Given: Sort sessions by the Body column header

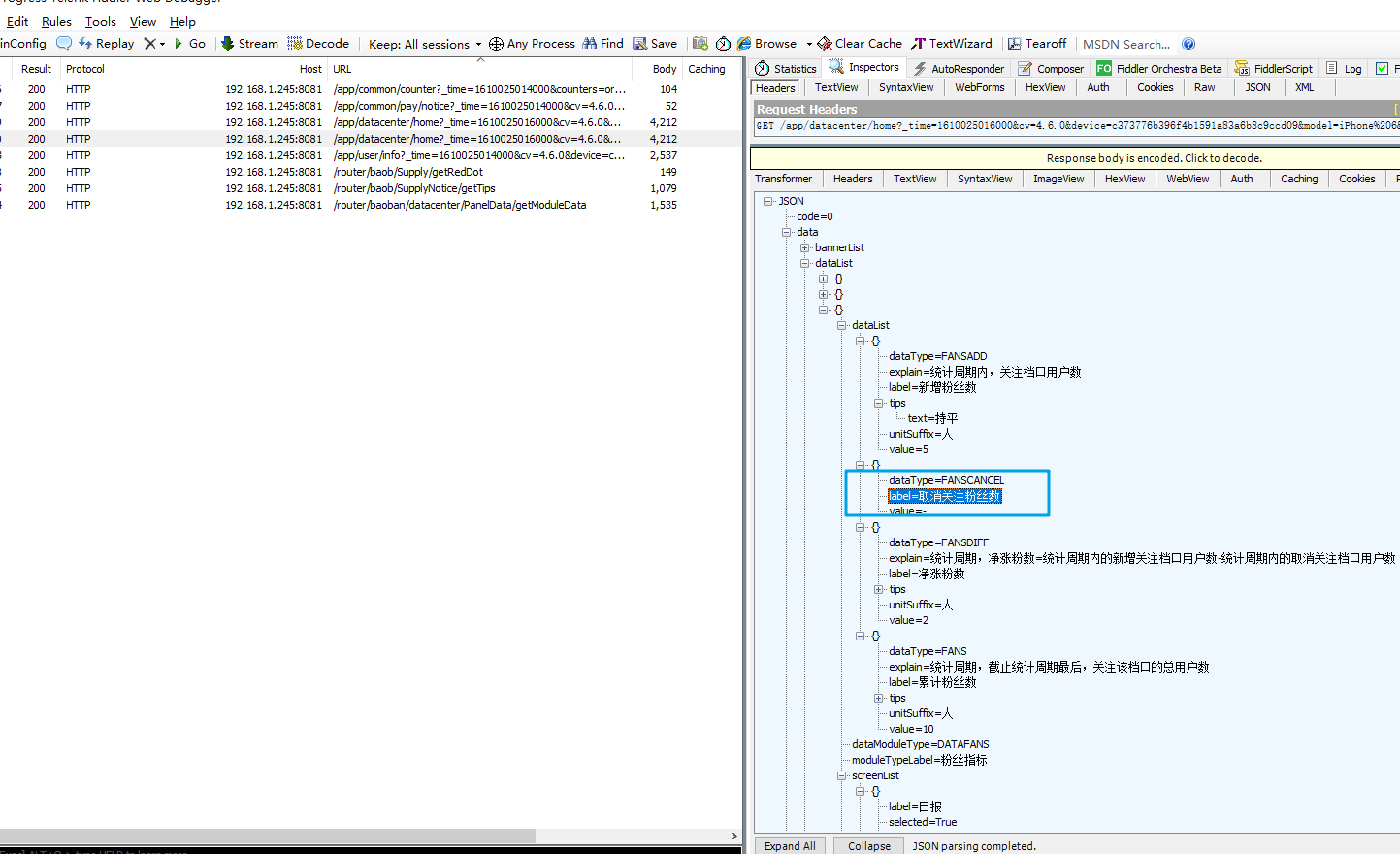Looking at the screenshot, I should (x=657, y=69).
